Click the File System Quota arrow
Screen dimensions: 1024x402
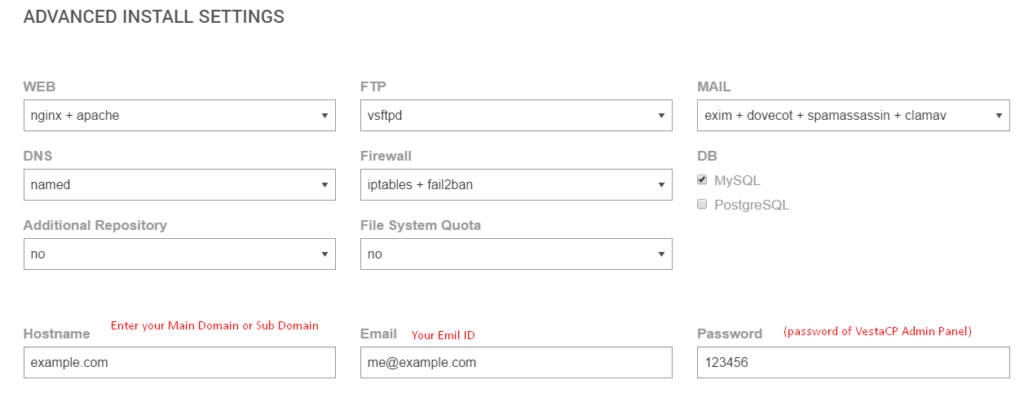662,255
